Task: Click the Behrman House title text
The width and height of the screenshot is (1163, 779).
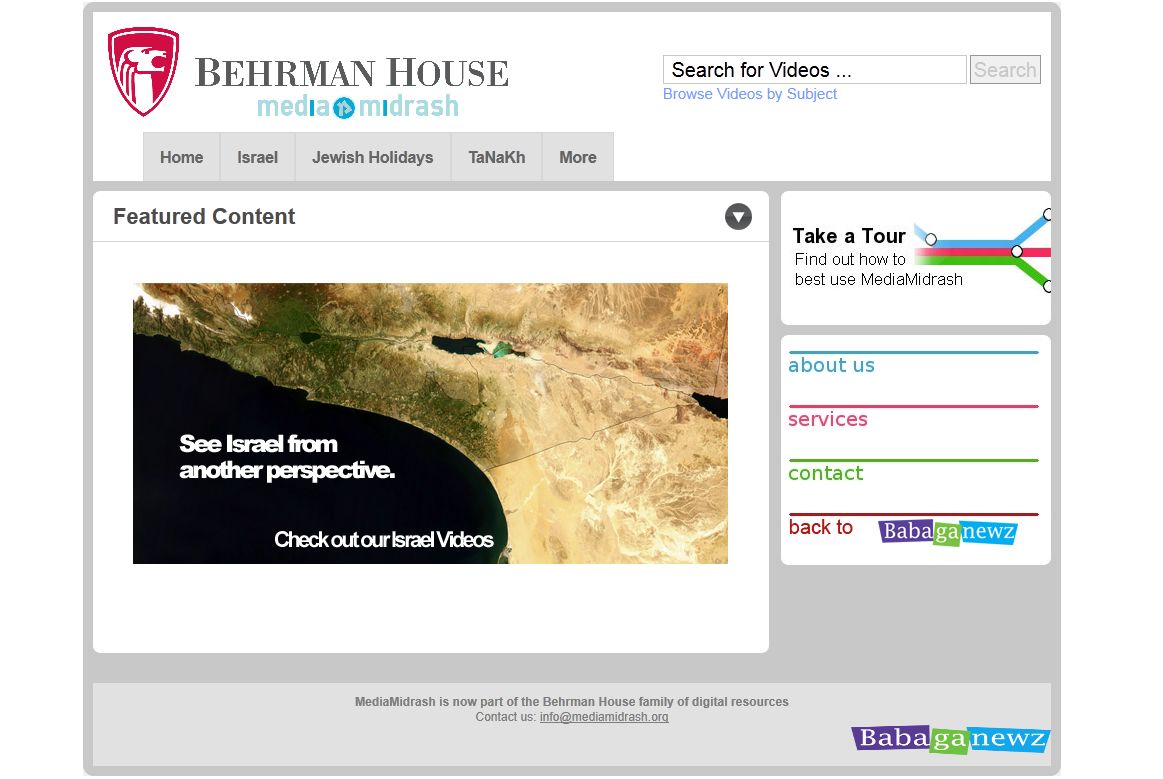Action: point(351,73)
